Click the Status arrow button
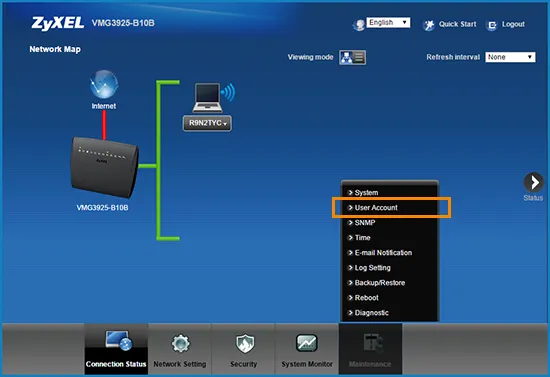The height and width of the screenshot is (377, 550). tap(534, 182)
